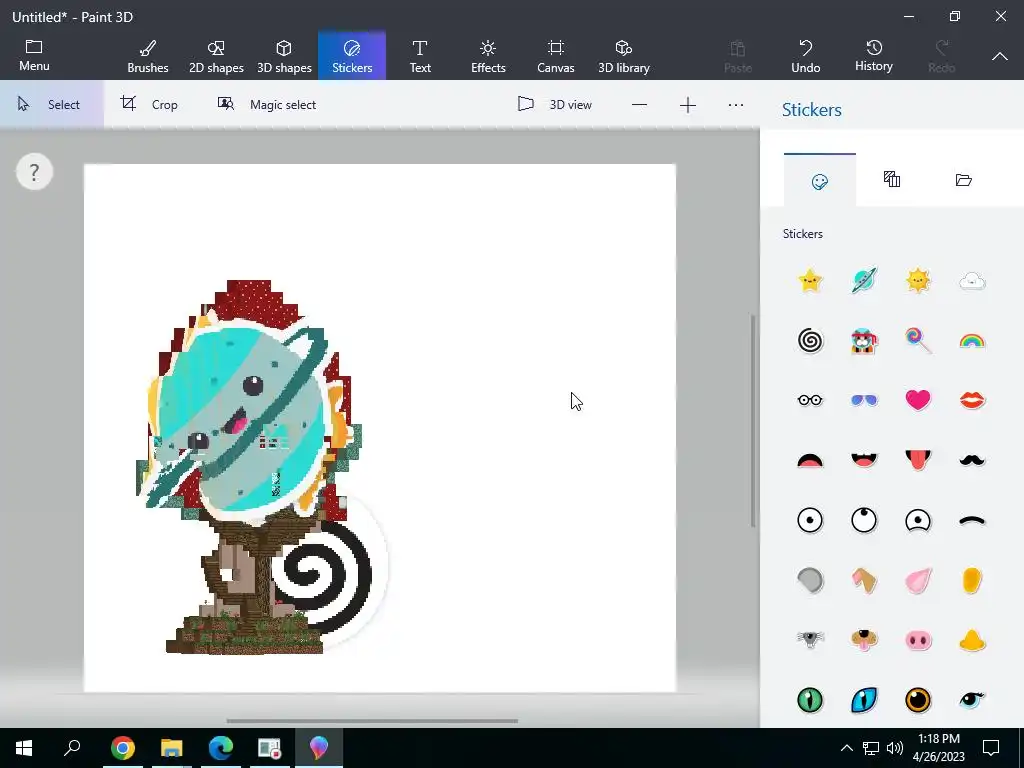Viewport: 1024px width, 768px height.
Task: Switch to the textures tab
Action: [891, 180]
